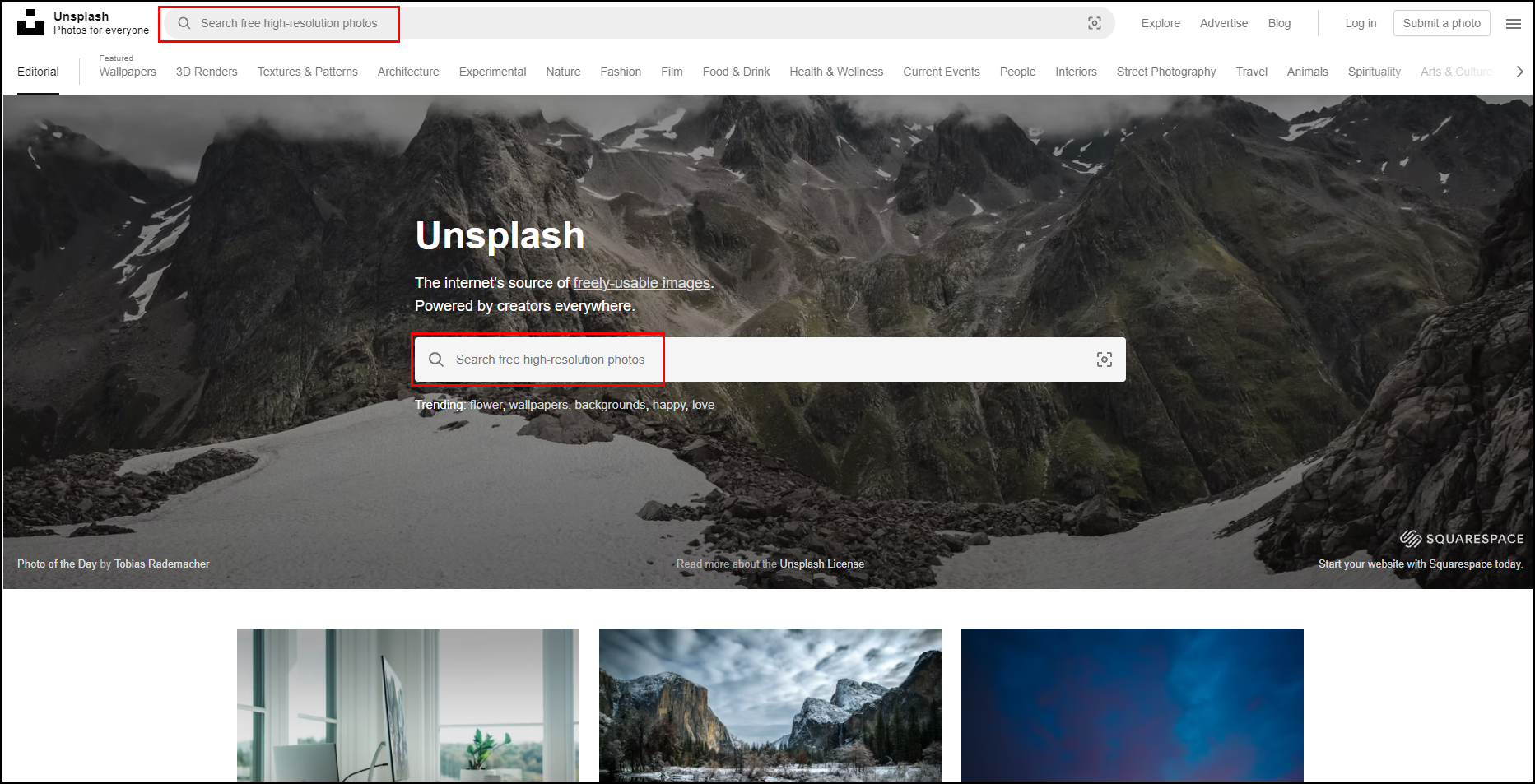Open the 3D Renders category
This screenshot has height=784, width=1535.
(x=207, y=72)
